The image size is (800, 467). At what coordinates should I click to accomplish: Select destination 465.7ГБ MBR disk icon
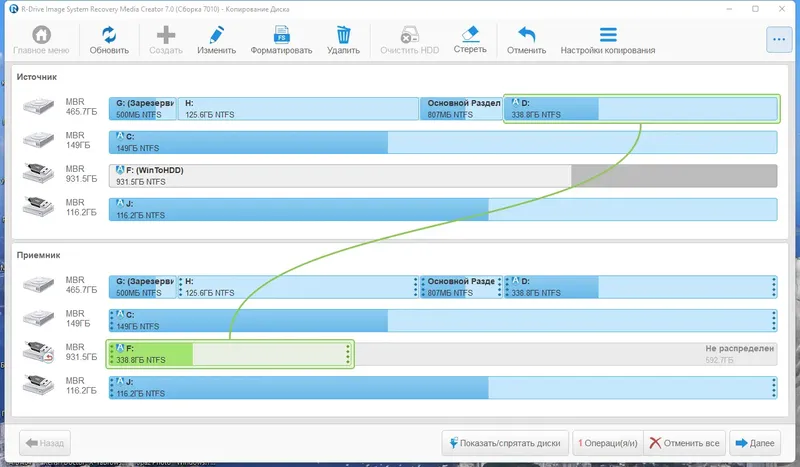point(38,285)
